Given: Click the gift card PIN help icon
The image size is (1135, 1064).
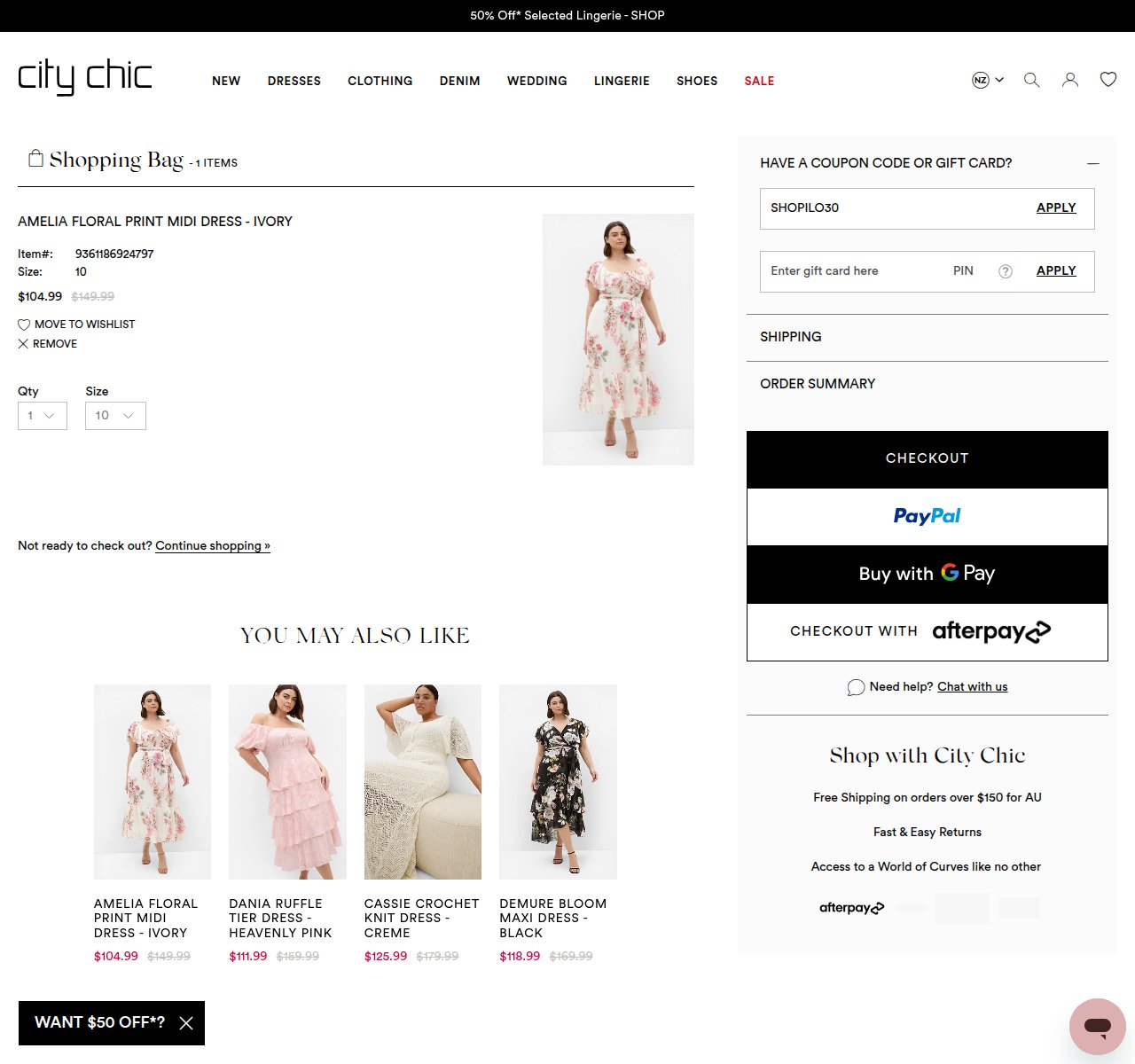Looking at the screenshot, I should 1006,271.
